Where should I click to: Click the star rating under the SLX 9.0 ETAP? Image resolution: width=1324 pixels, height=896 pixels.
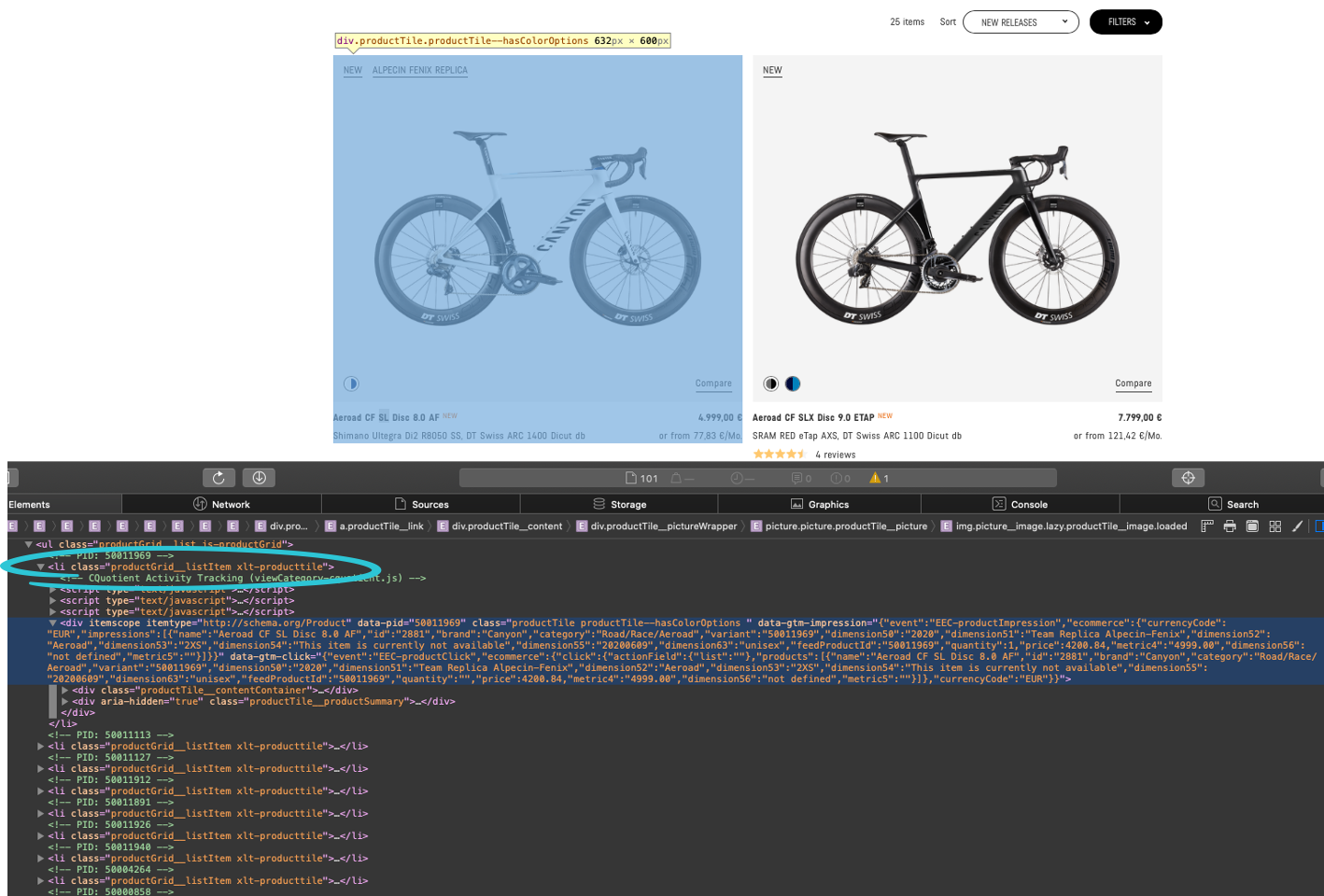click(780, 455)
